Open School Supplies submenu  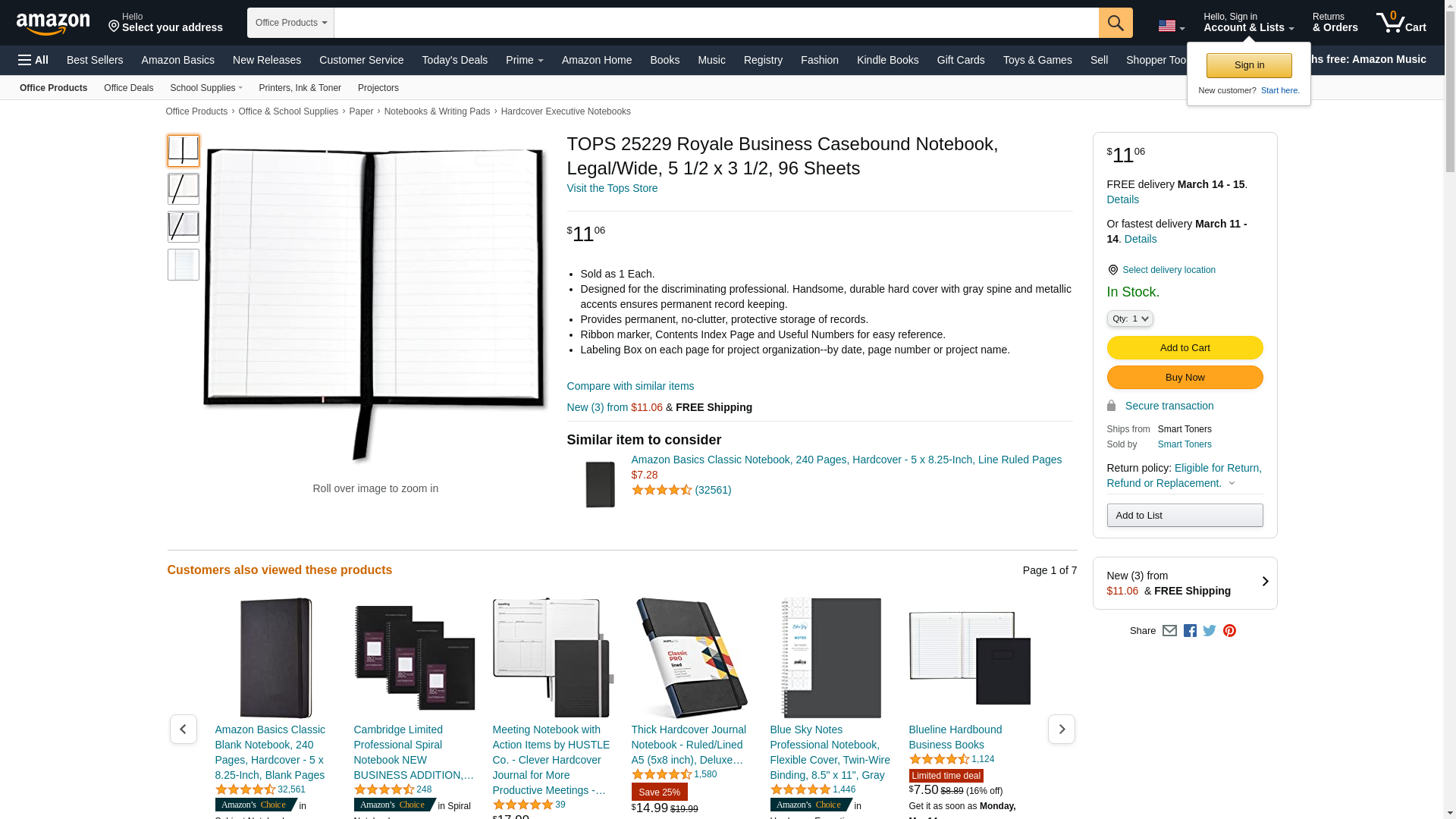pos(206,88)
